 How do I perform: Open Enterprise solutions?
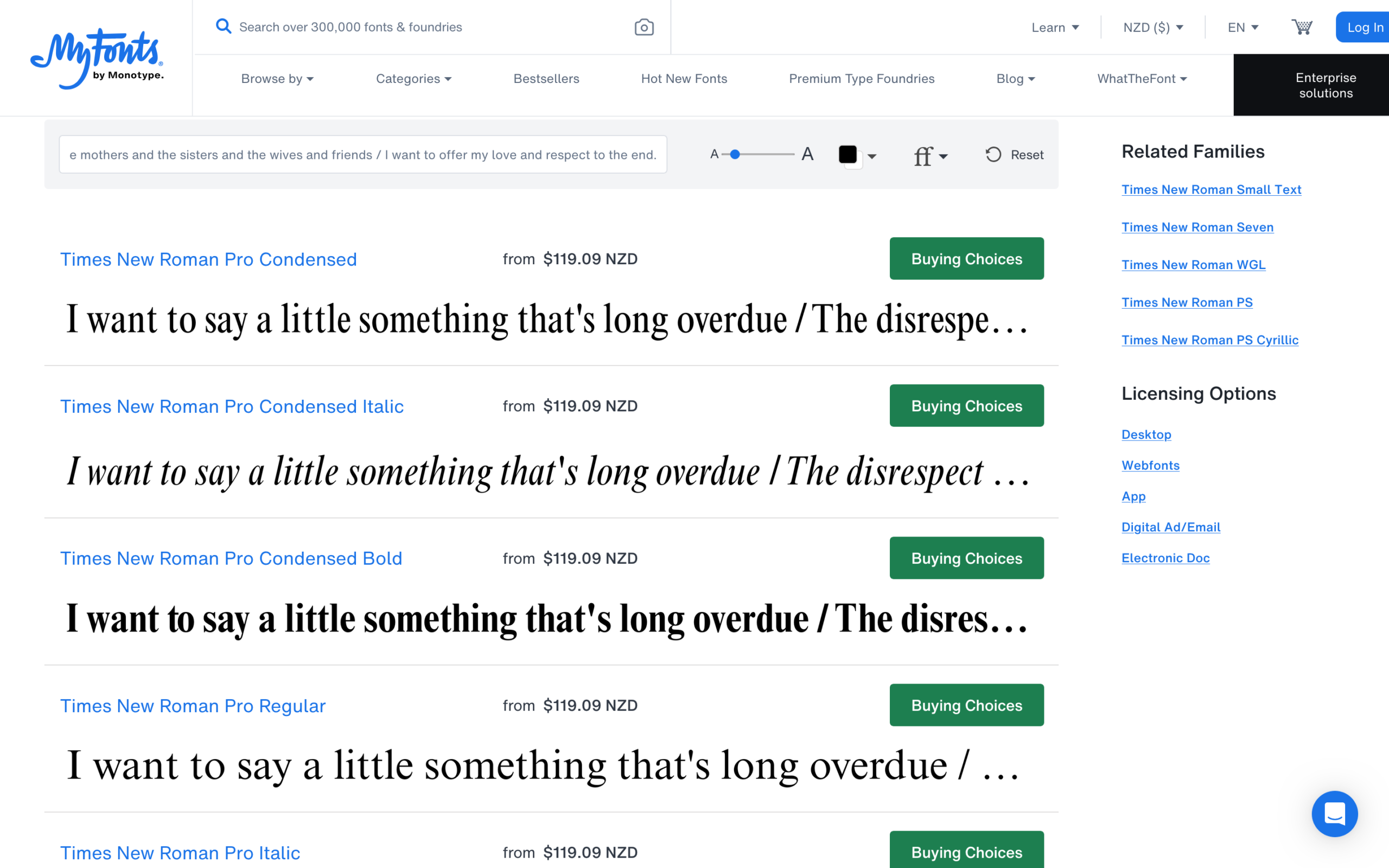pyautogui.click(x=1311, y=85)
